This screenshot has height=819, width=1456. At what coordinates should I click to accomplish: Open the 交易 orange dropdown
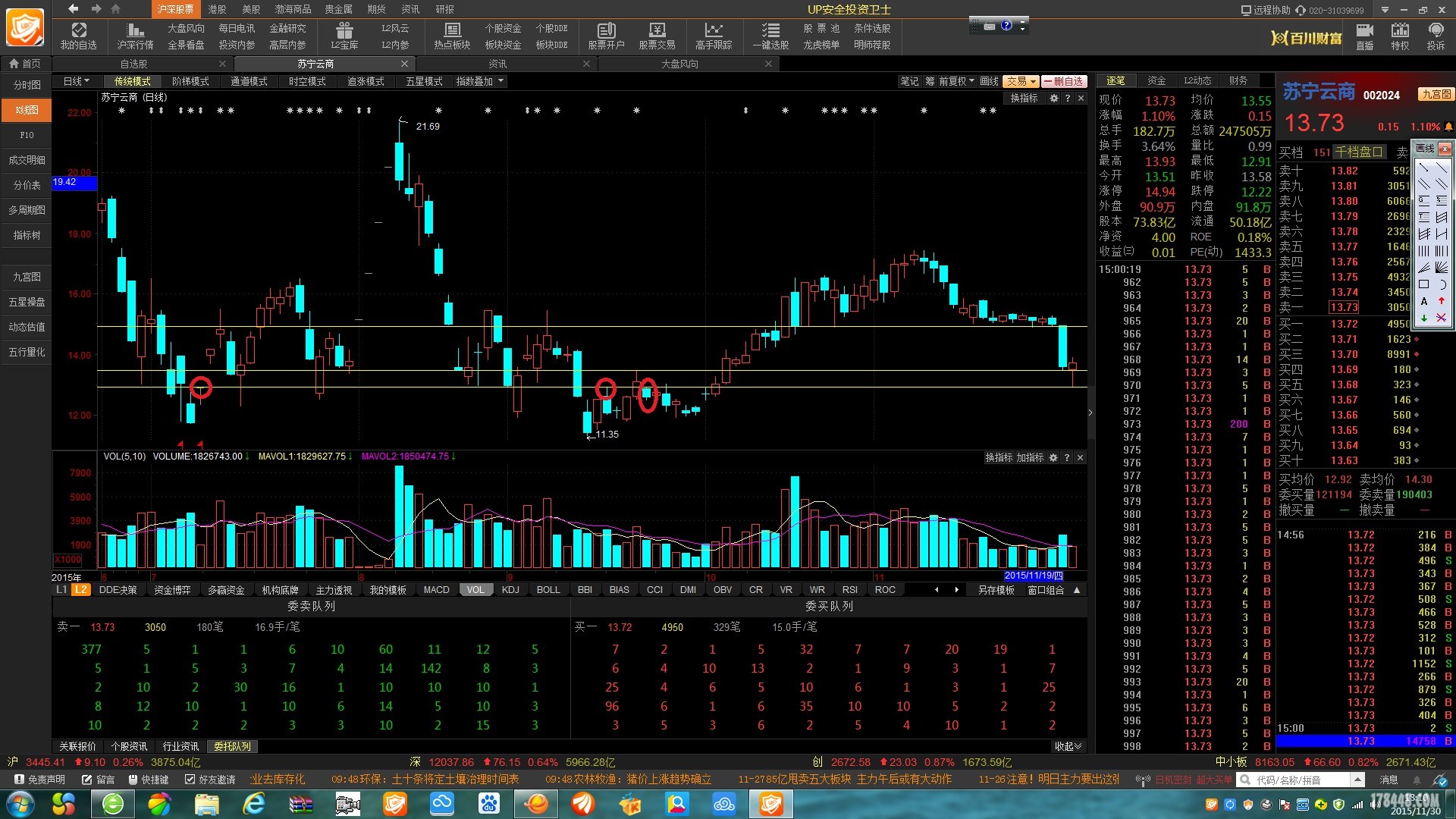1021,81
